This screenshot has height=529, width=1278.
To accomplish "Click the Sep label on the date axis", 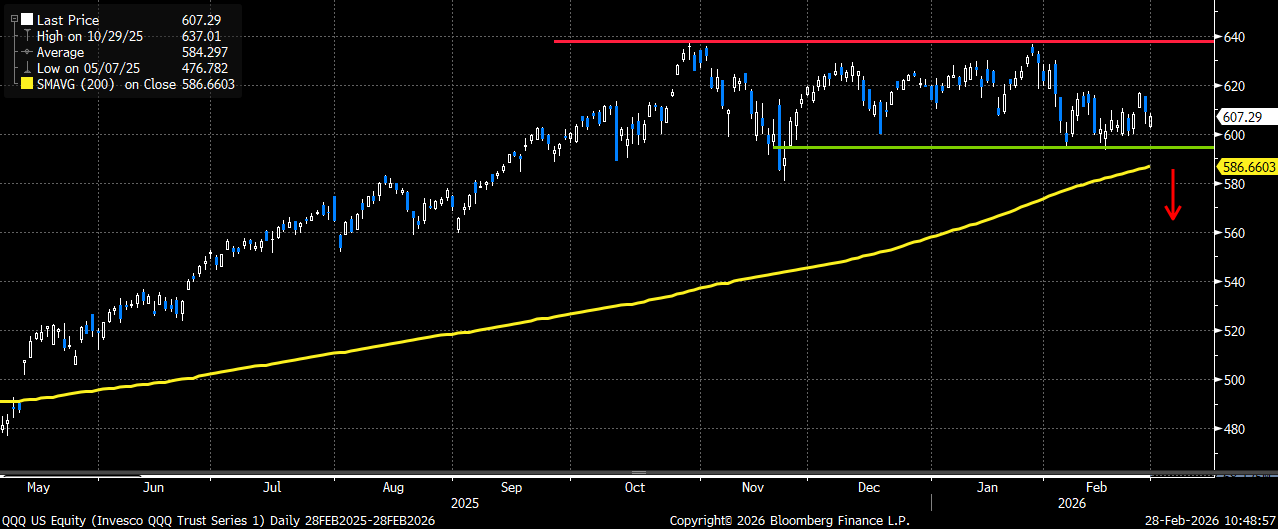I will point(512,488).
